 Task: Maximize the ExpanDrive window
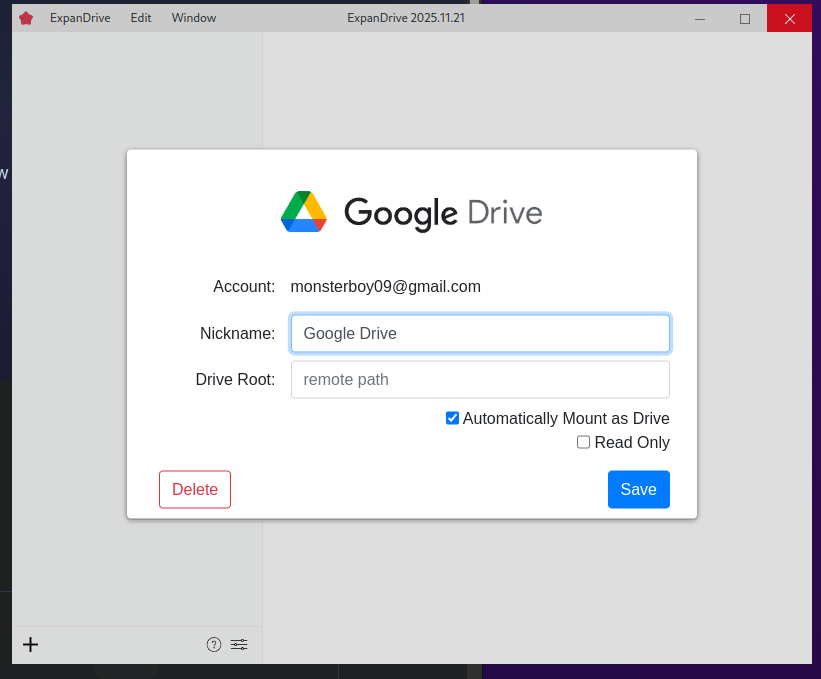click(745, 19)
